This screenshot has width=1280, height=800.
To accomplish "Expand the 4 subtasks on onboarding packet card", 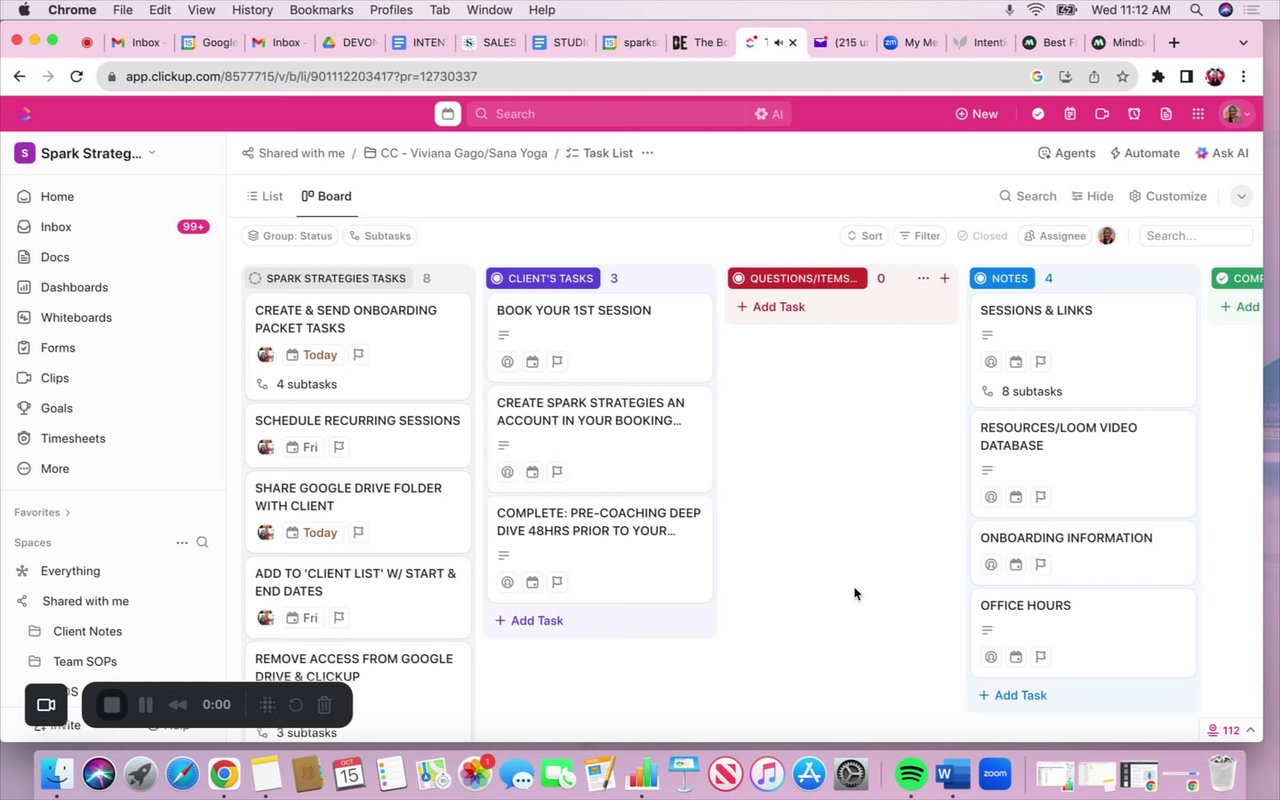I will 297,384.
